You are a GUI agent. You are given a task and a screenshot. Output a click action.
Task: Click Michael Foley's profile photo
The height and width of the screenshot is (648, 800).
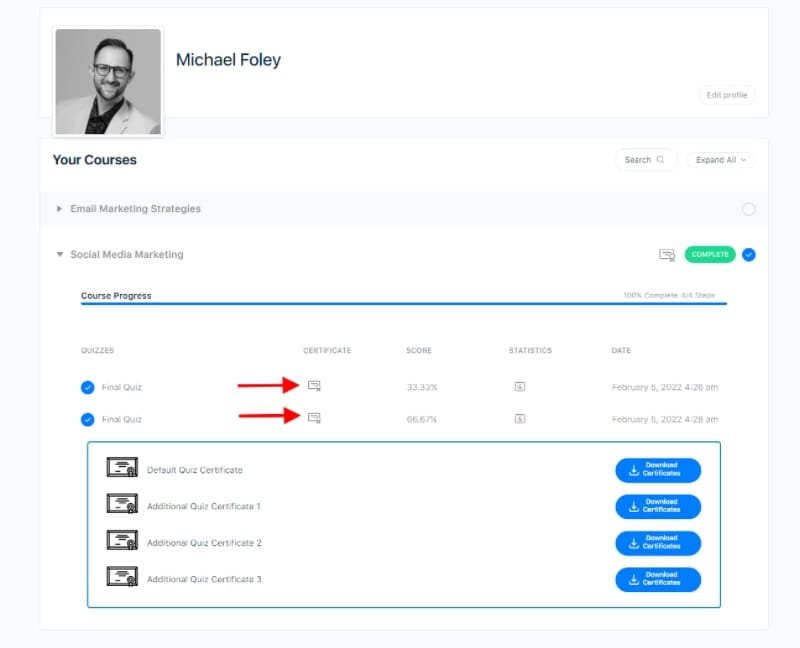pyautogui.click(x=108, y=82)
